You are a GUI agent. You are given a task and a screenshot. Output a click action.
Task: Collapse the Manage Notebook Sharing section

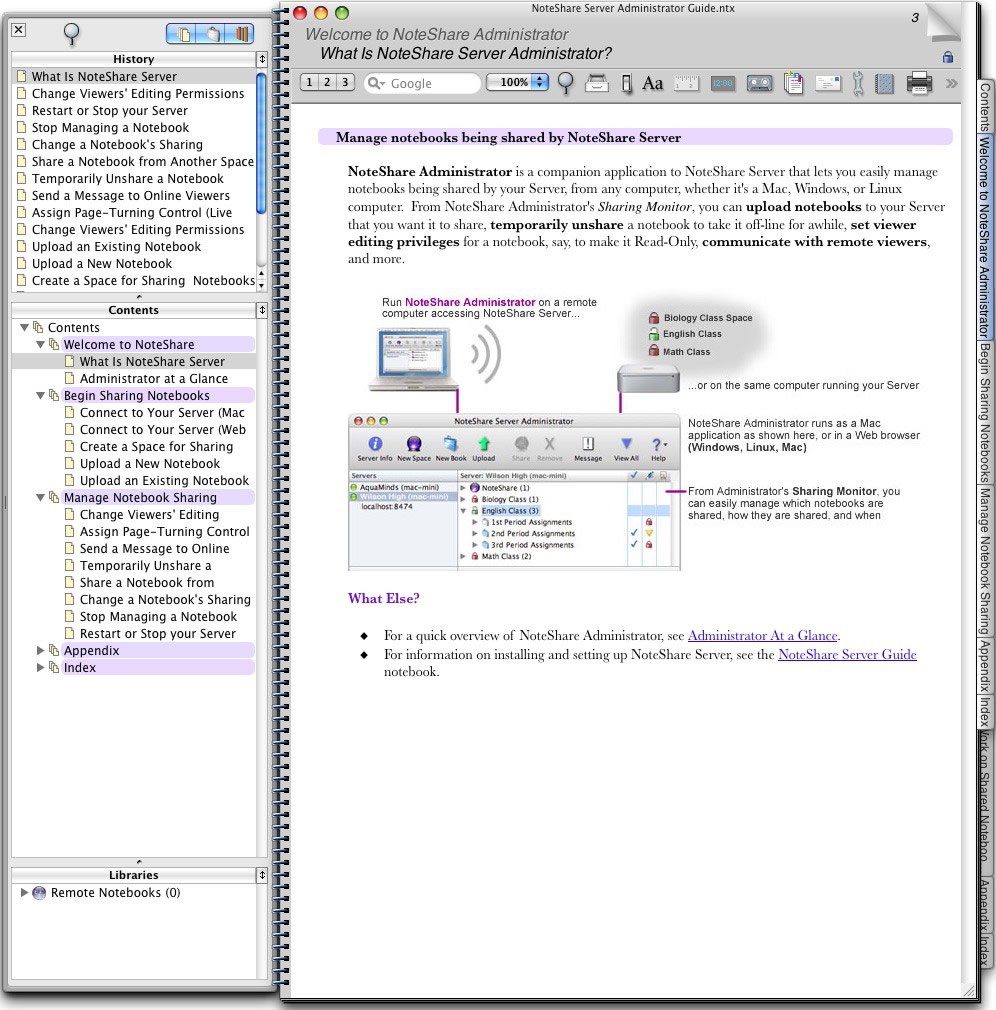pos(41,497)
